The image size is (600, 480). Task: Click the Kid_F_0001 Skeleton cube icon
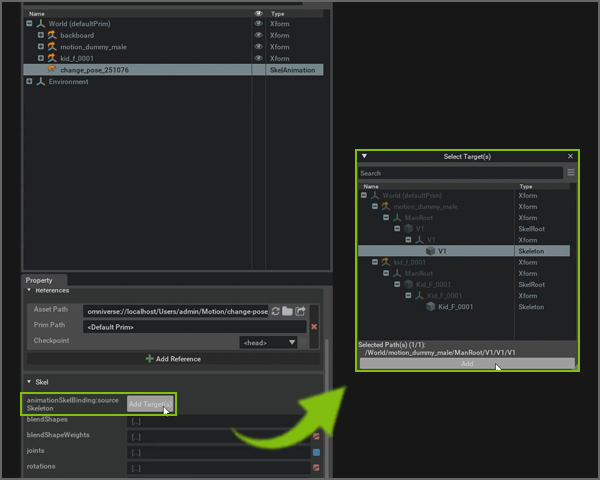click(x=430, y=307)
